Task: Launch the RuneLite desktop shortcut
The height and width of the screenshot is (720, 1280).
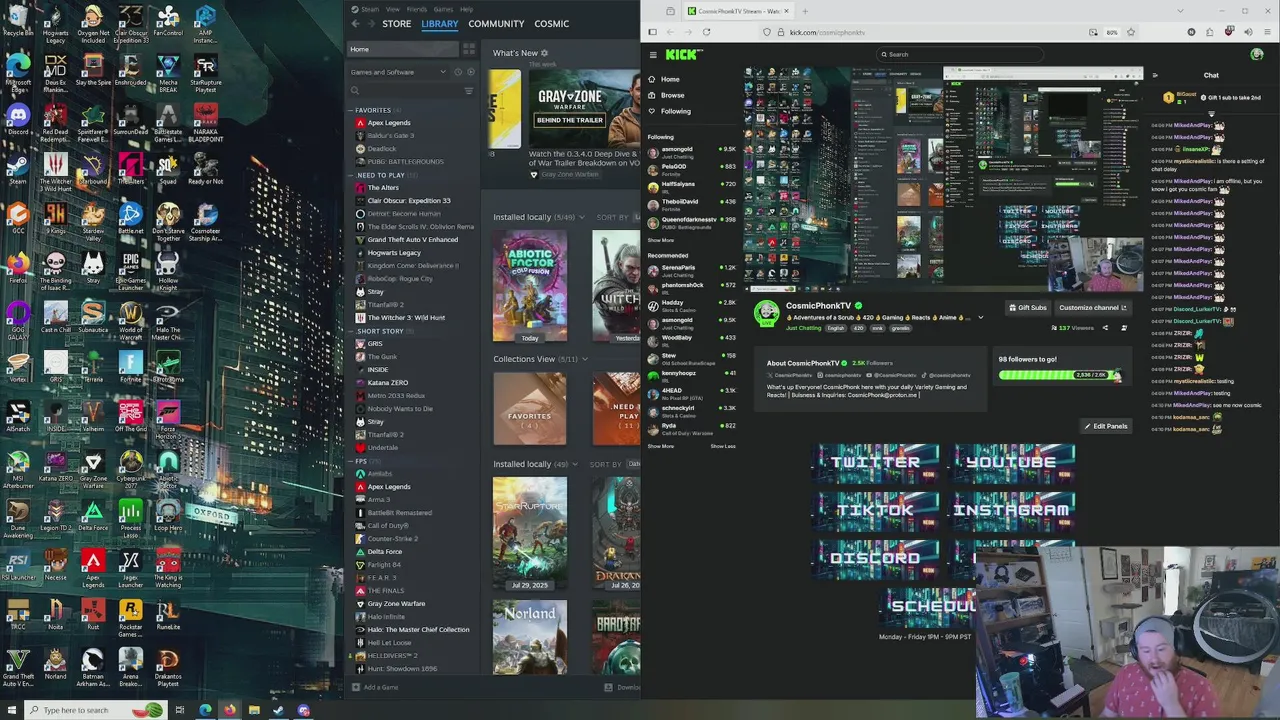Action: 168,615
